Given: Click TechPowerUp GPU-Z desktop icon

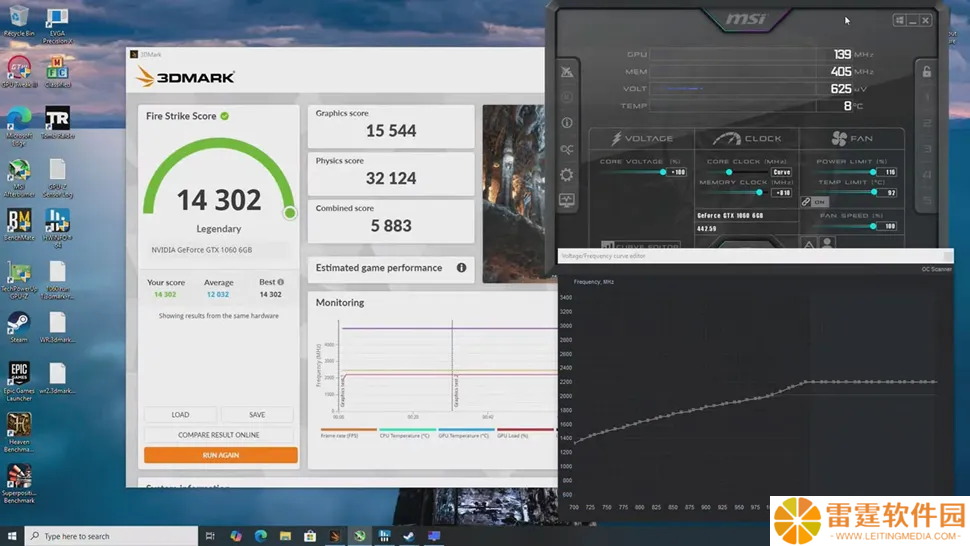Looking at the screenshot, I should (19, 280).
